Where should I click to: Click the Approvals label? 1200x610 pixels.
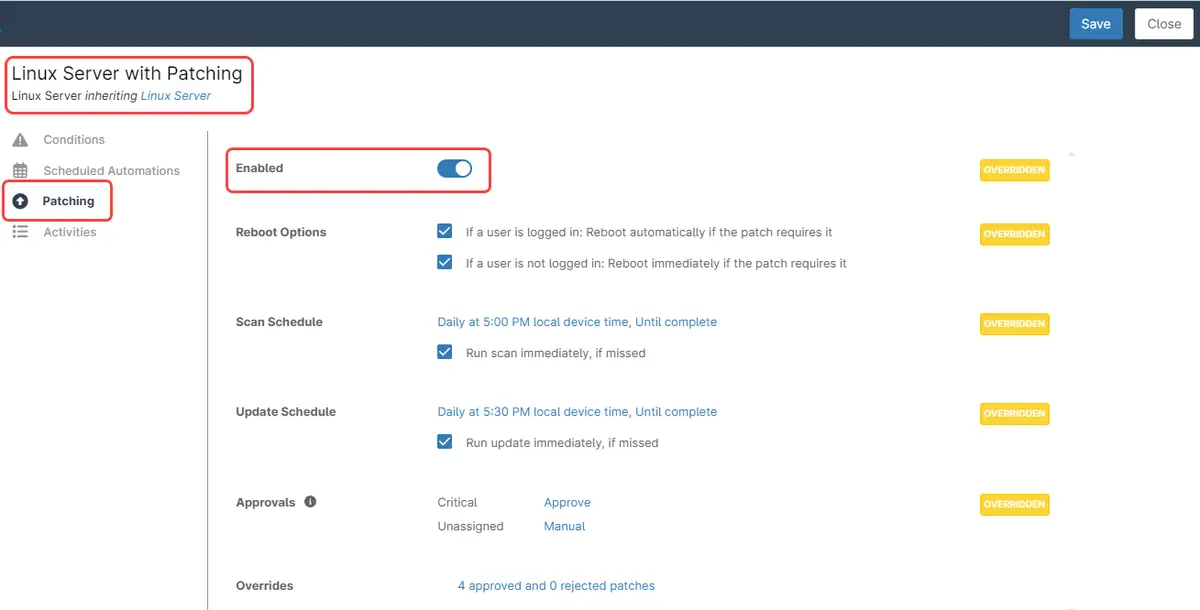tap(266, 503)
